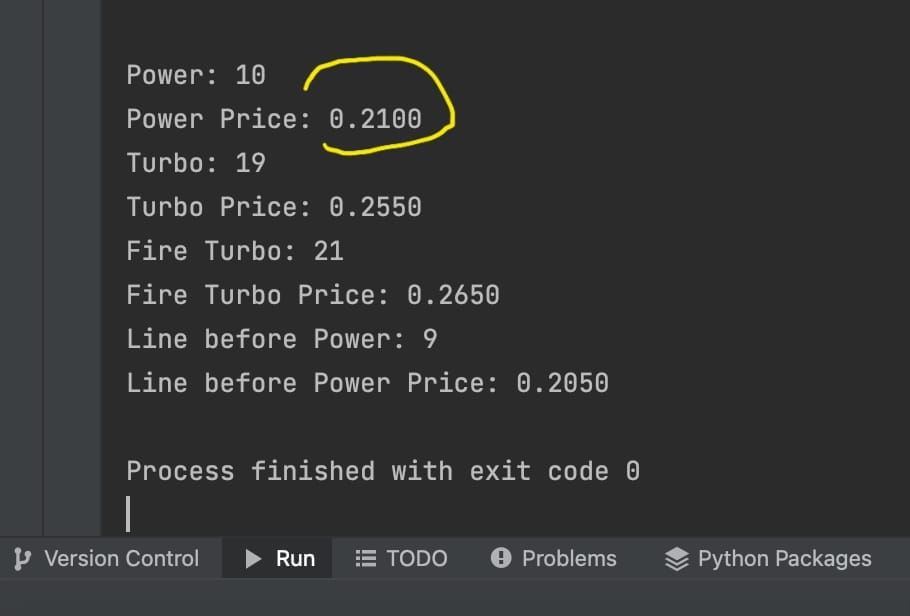Switch to the Run tab label
The height and width of the screenshot is (616, 910).
tap(295, 559)
